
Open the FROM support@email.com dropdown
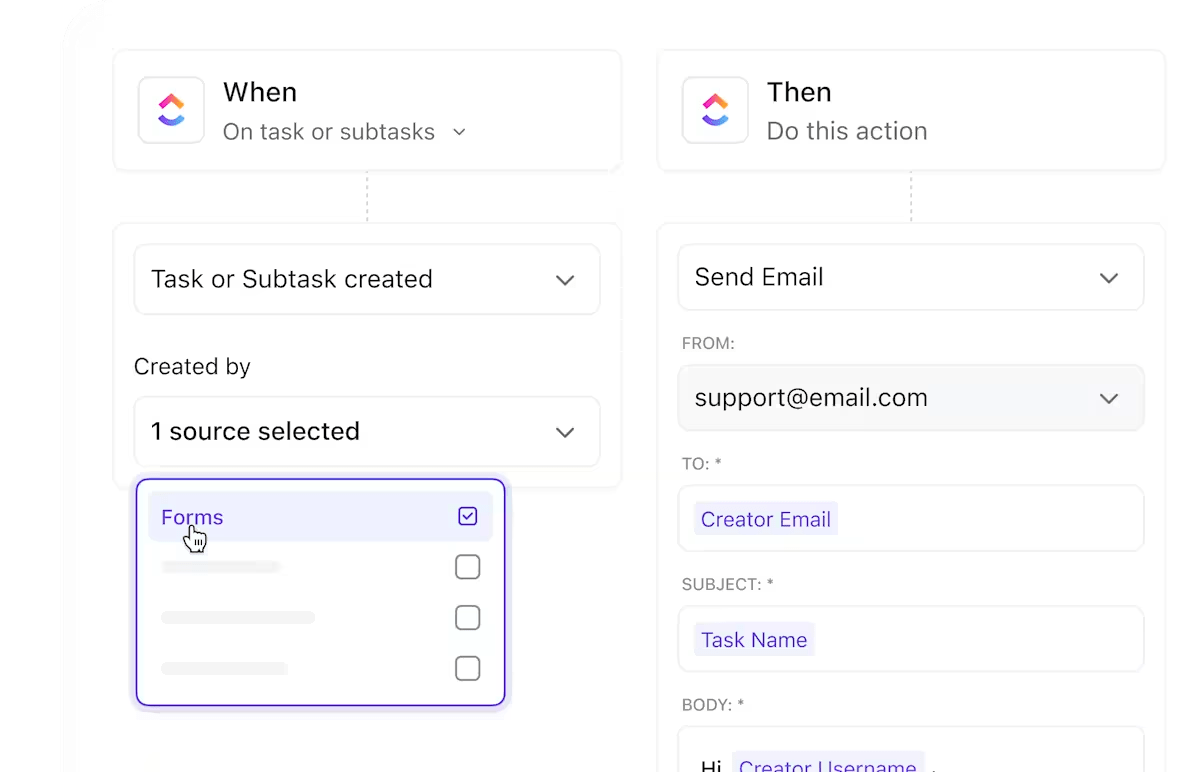910,398
